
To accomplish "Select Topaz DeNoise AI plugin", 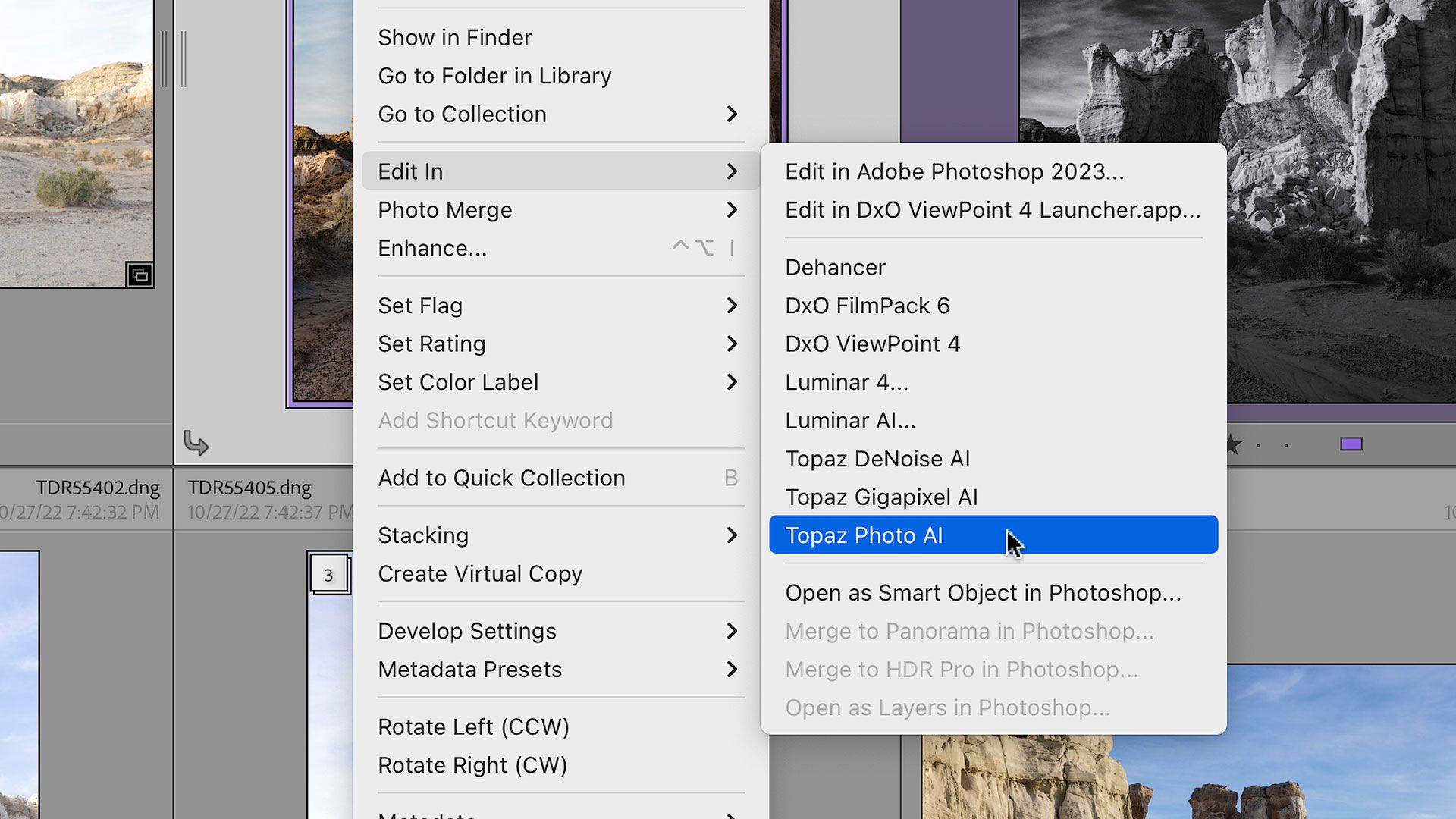I will coord(877,459).
